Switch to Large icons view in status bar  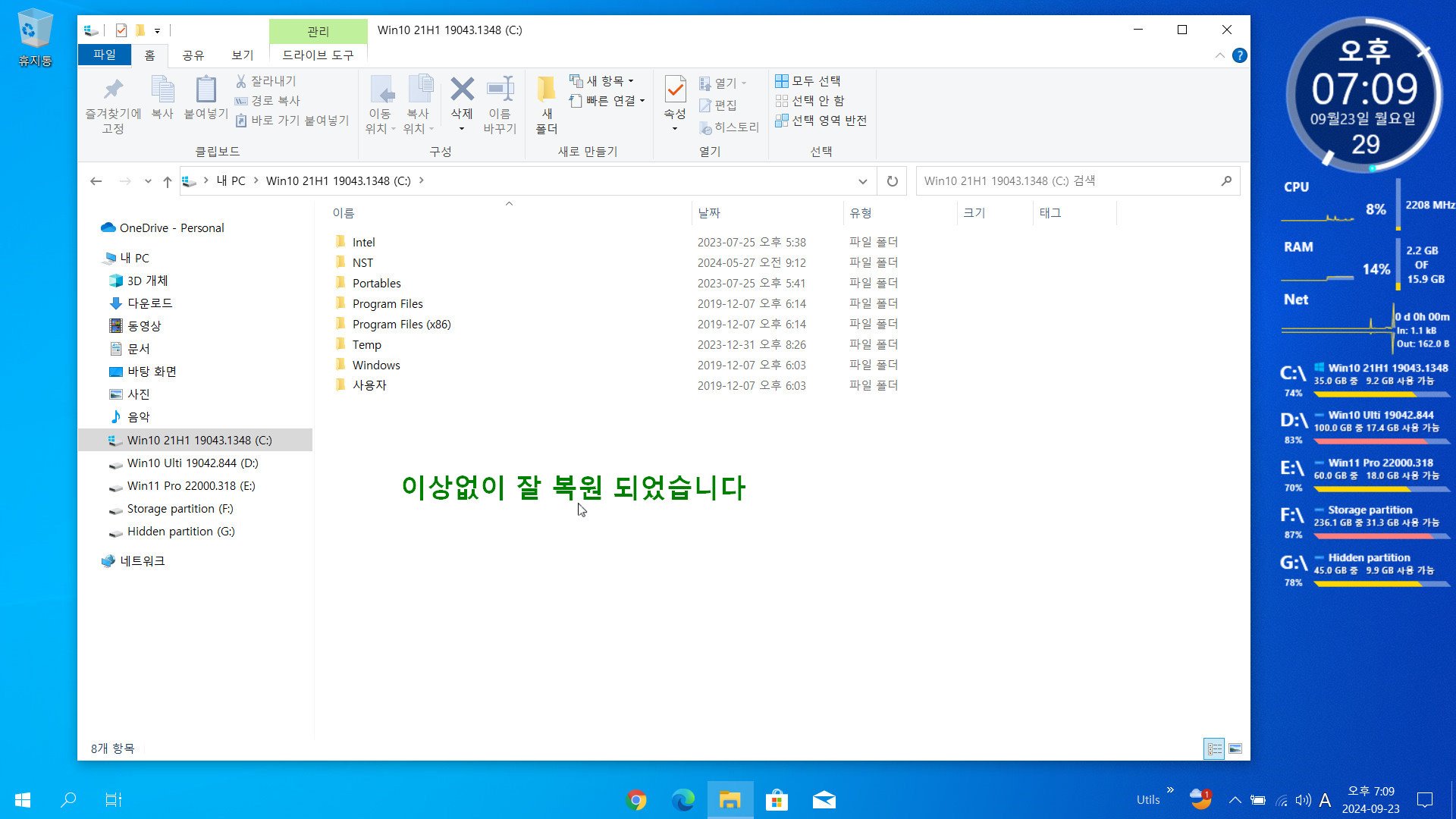1235,748
